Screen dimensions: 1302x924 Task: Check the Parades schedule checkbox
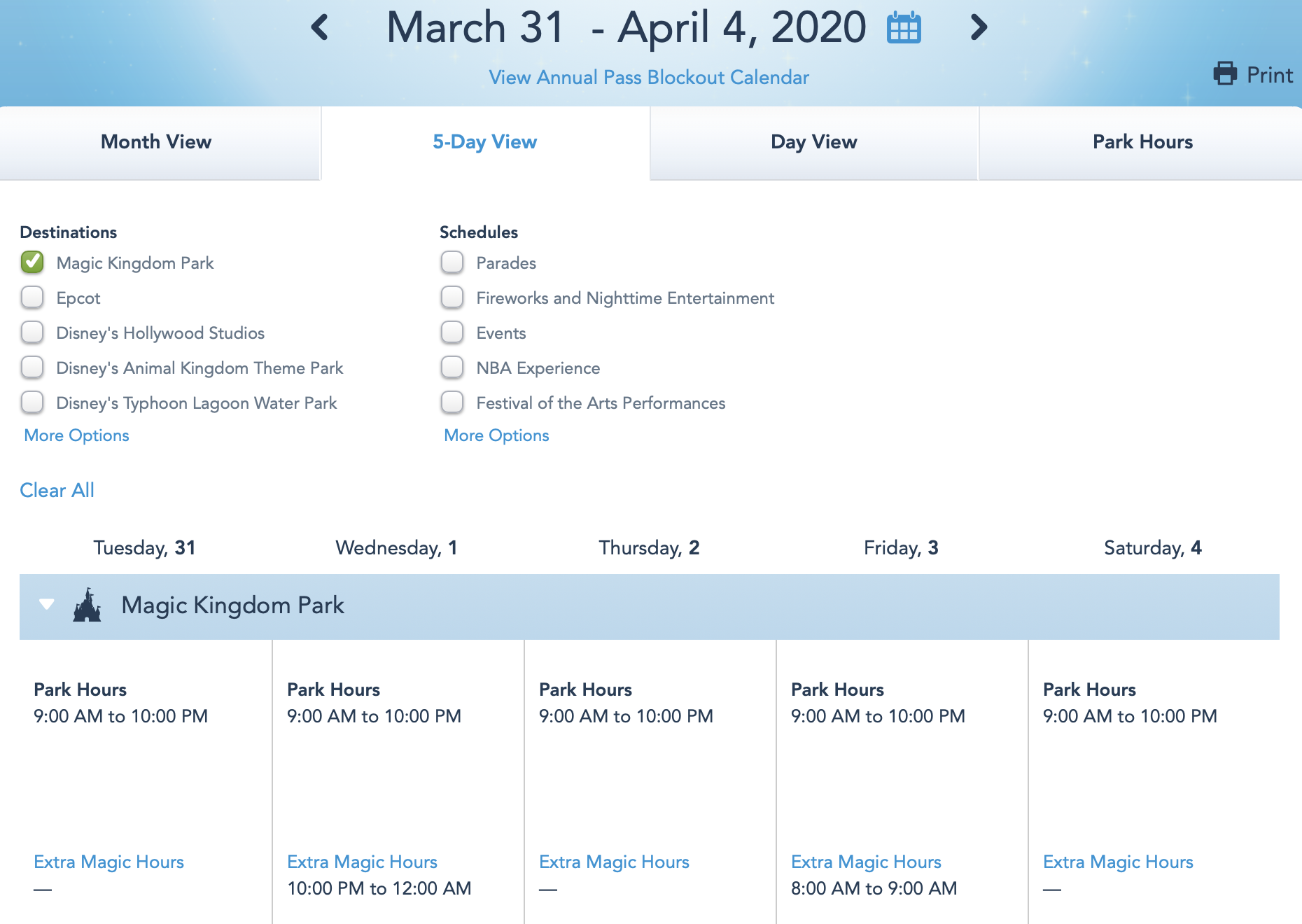tap(452, 262)
